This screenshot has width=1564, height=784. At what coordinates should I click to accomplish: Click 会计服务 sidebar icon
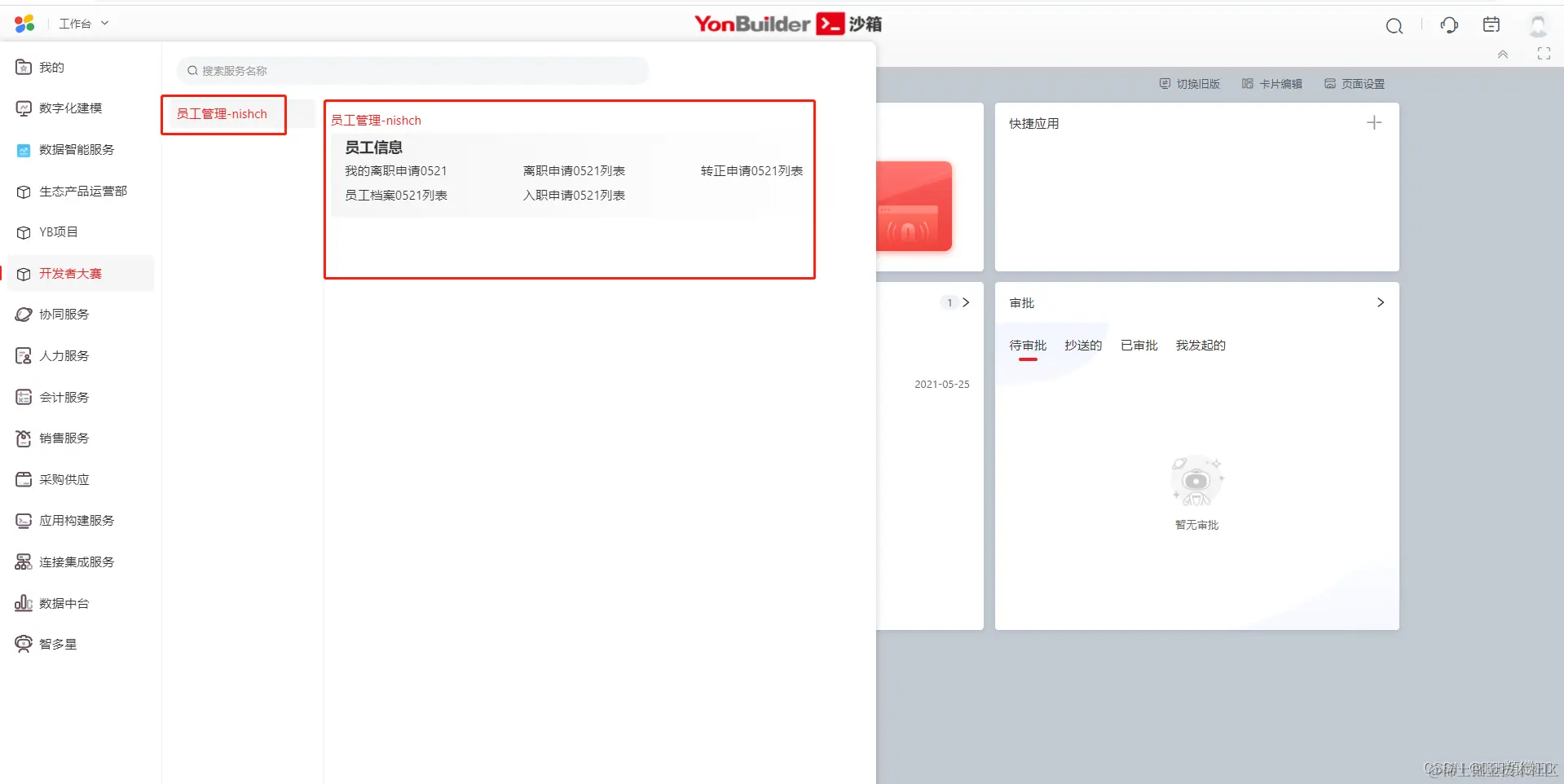(x=24, y=398)
